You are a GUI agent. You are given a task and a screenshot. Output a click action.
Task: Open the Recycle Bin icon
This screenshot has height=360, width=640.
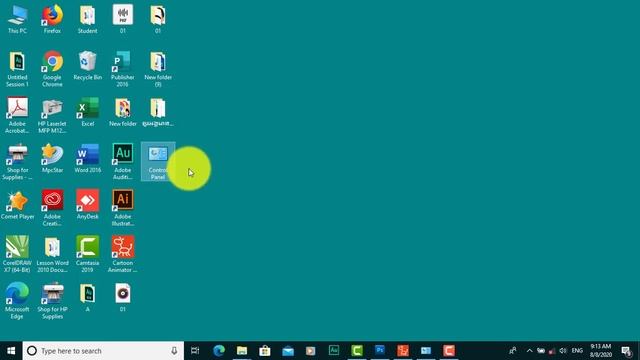click(87, 66)
